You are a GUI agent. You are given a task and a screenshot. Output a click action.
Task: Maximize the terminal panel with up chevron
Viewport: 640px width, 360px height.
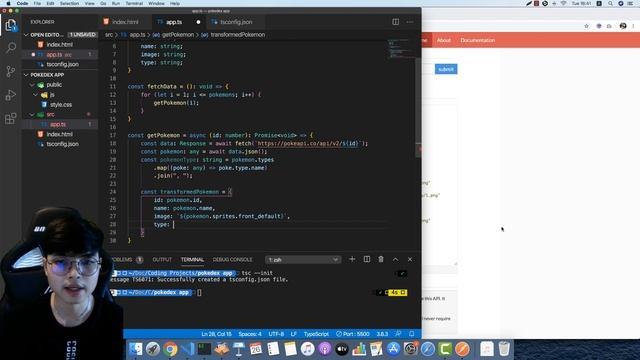[x=396, y=259]
